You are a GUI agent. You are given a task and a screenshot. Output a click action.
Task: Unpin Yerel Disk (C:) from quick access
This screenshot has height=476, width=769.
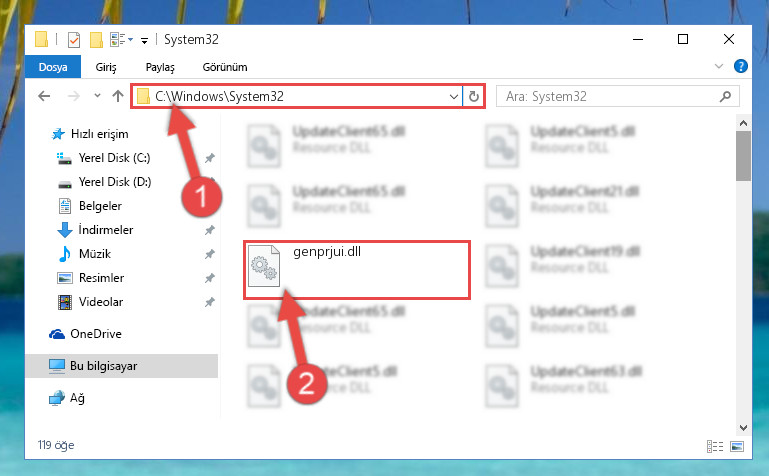tap(209, 158)
